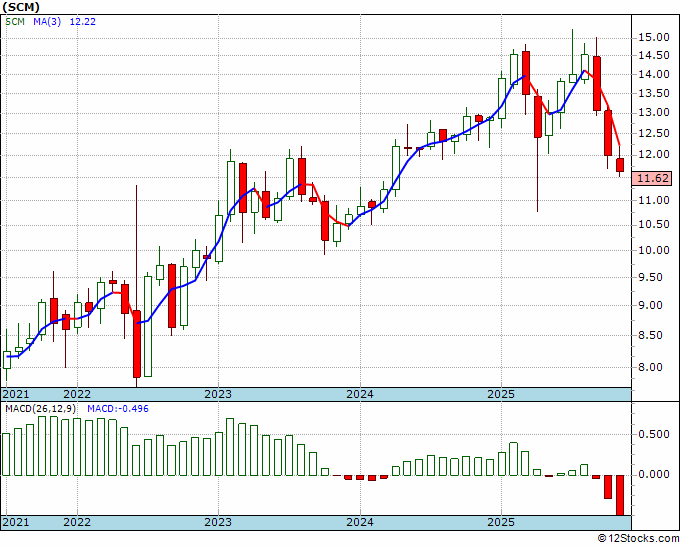Click the 14.50 price axis label
The width and height of the screenshot is (680, 546).
654,56
